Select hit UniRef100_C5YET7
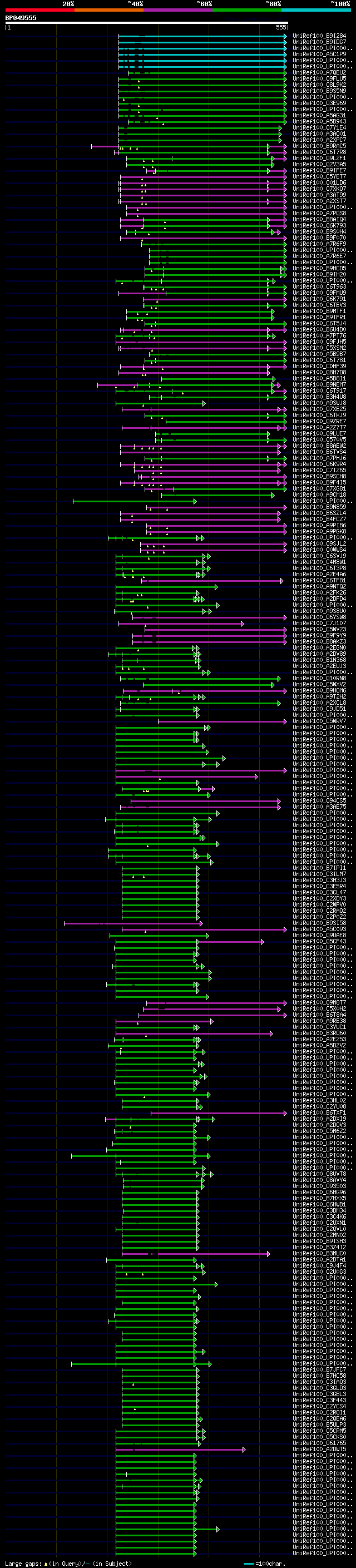The height and width of the screenshot is (1568, 356). coord(319,176)
